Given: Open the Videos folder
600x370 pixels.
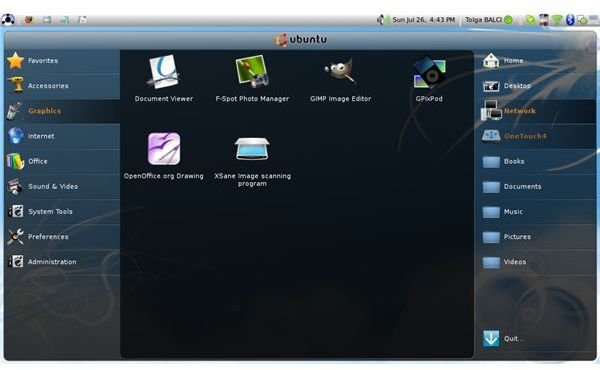Looking at the screenshot, I should tap(536, 262).
